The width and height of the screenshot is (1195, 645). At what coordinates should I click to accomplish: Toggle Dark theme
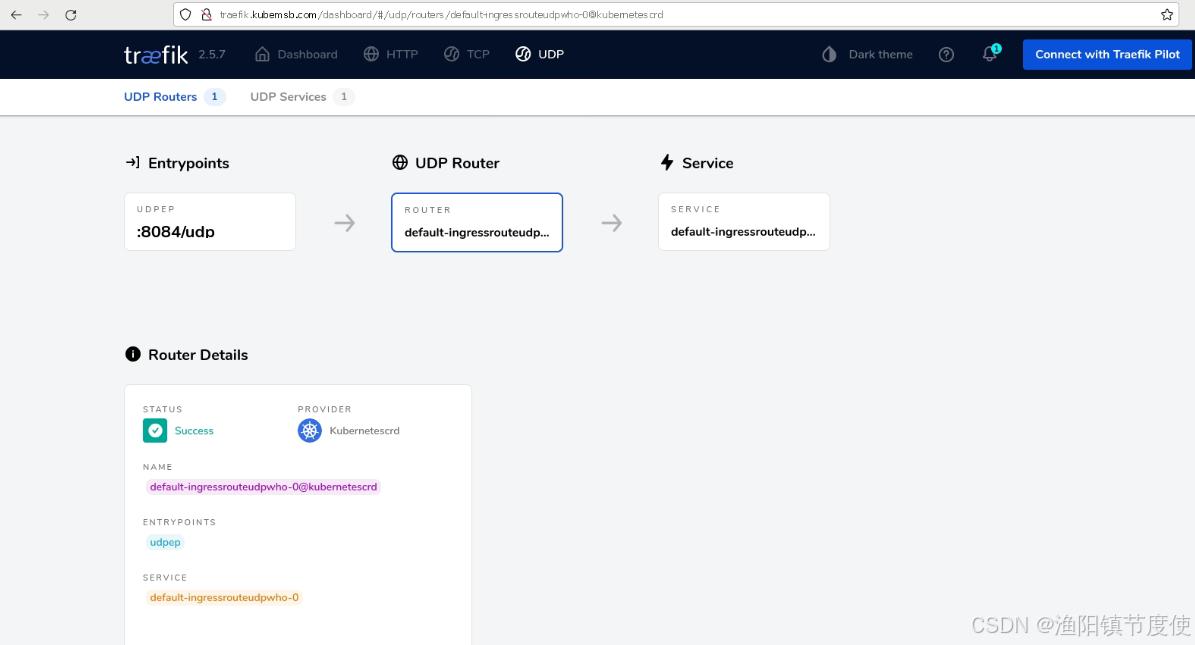pyautogui.click(x=867, y=54)
